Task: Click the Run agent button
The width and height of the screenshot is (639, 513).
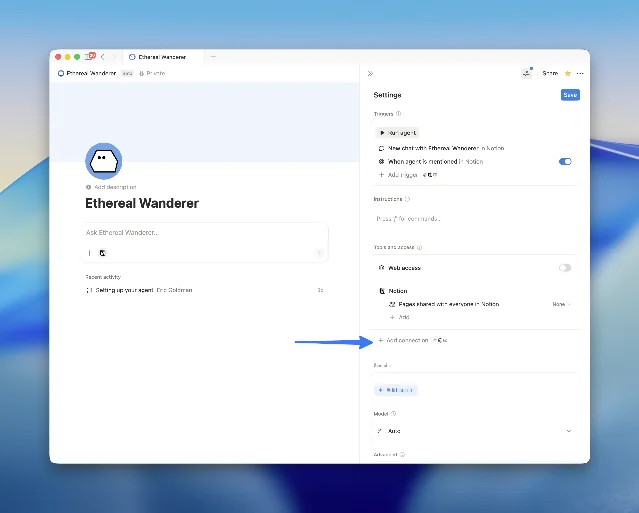Action: click(x=397, y=133)
